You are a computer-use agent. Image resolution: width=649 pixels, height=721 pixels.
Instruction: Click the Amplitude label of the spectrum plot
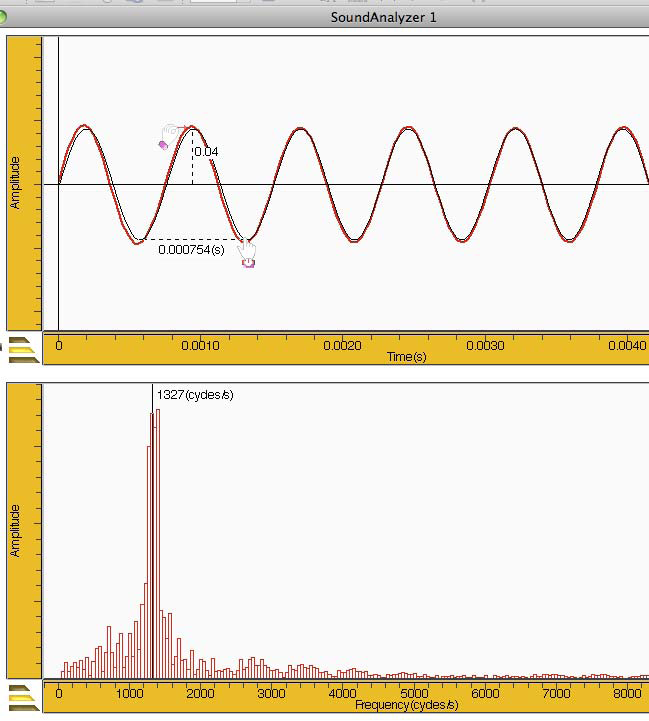coord(15,531)
